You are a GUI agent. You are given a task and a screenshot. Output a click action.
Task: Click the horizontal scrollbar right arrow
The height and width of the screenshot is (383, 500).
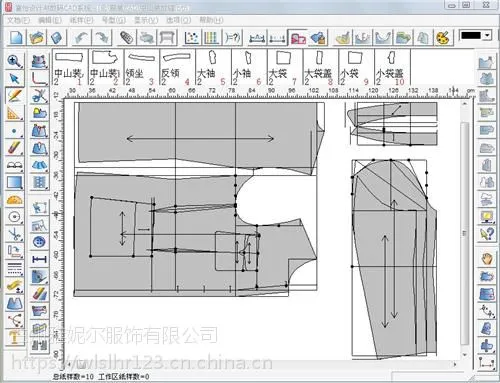tap(455, 364)
